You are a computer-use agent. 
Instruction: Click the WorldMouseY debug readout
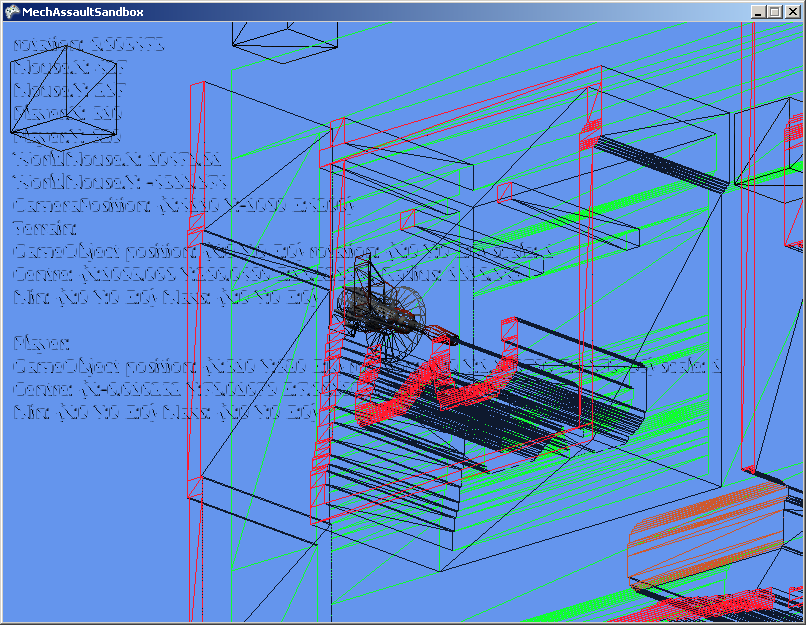click(120, 181)
